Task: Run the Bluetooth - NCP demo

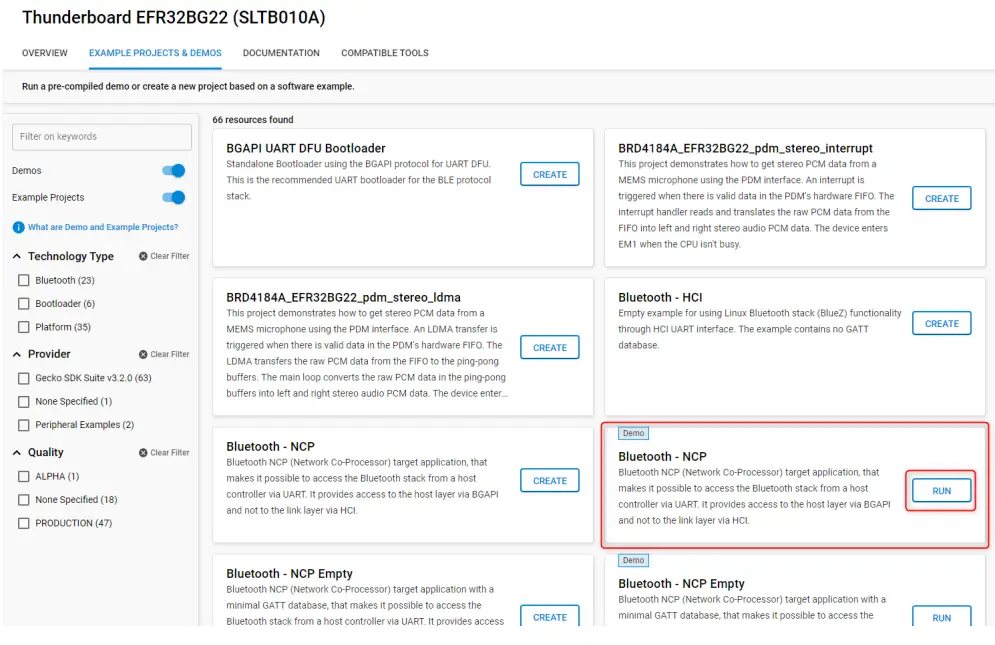Action: click(x=940, y=490)
